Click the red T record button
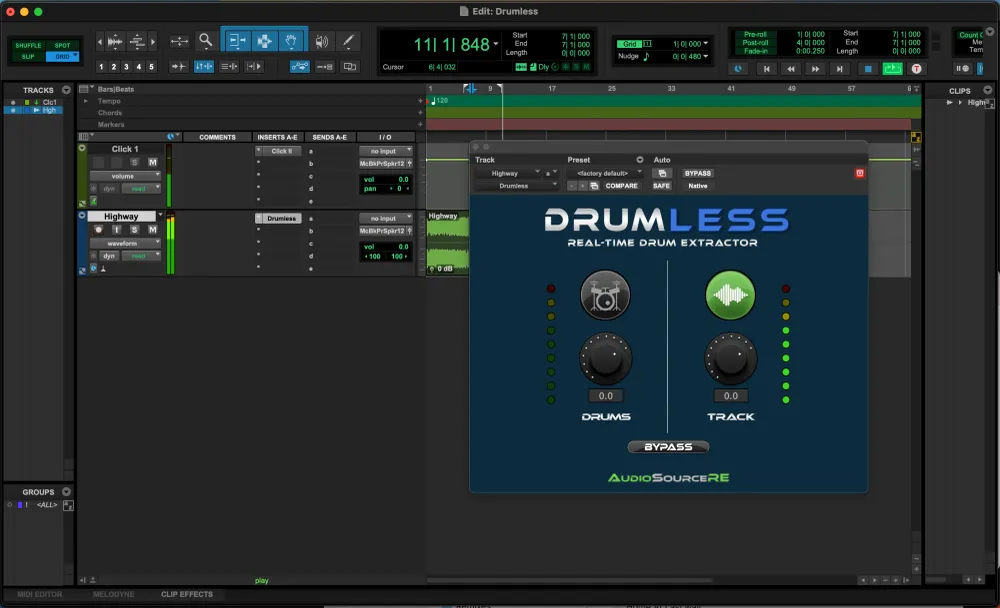Image resolution: width=1000 pixels, height=608 pixels. click(916, 69)
